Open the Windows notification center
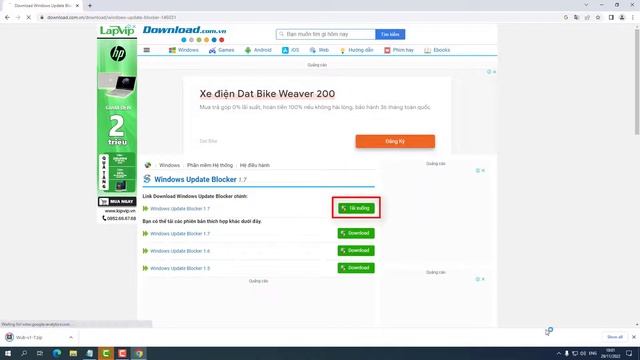This screenshot has width=640, height=360. pos(629,353)
